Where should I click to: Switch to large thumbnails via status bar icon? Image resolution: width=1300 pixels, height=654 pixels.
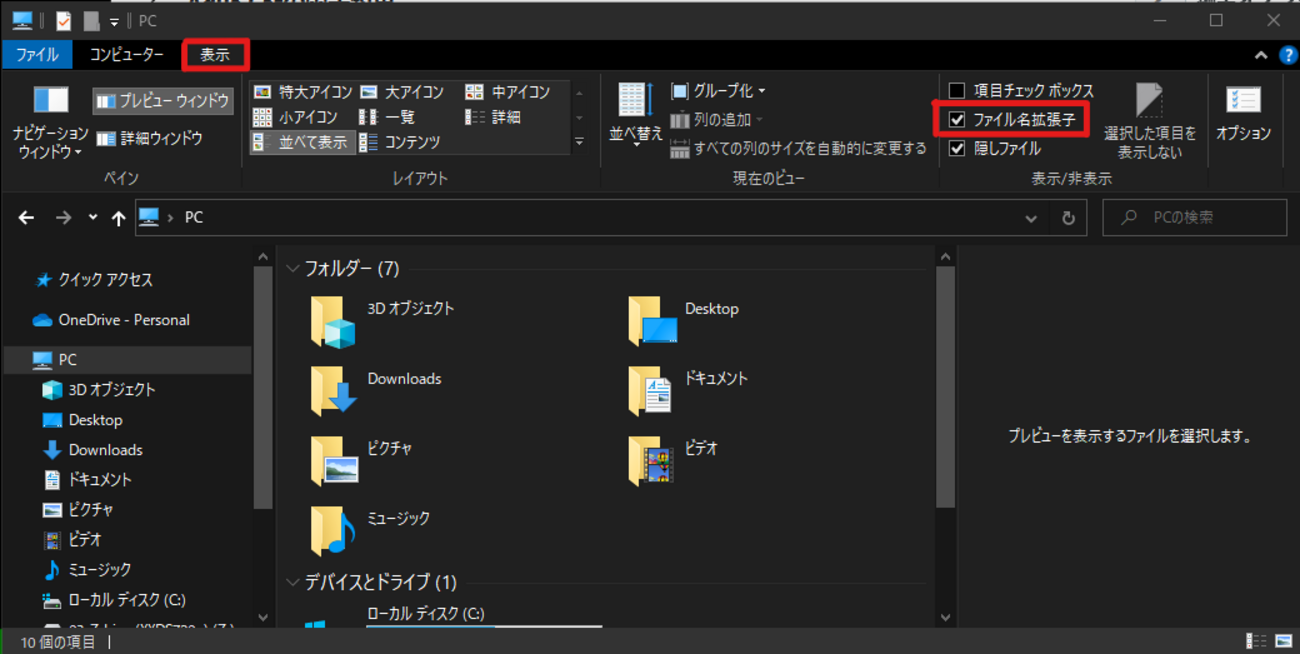[1283, 642]
